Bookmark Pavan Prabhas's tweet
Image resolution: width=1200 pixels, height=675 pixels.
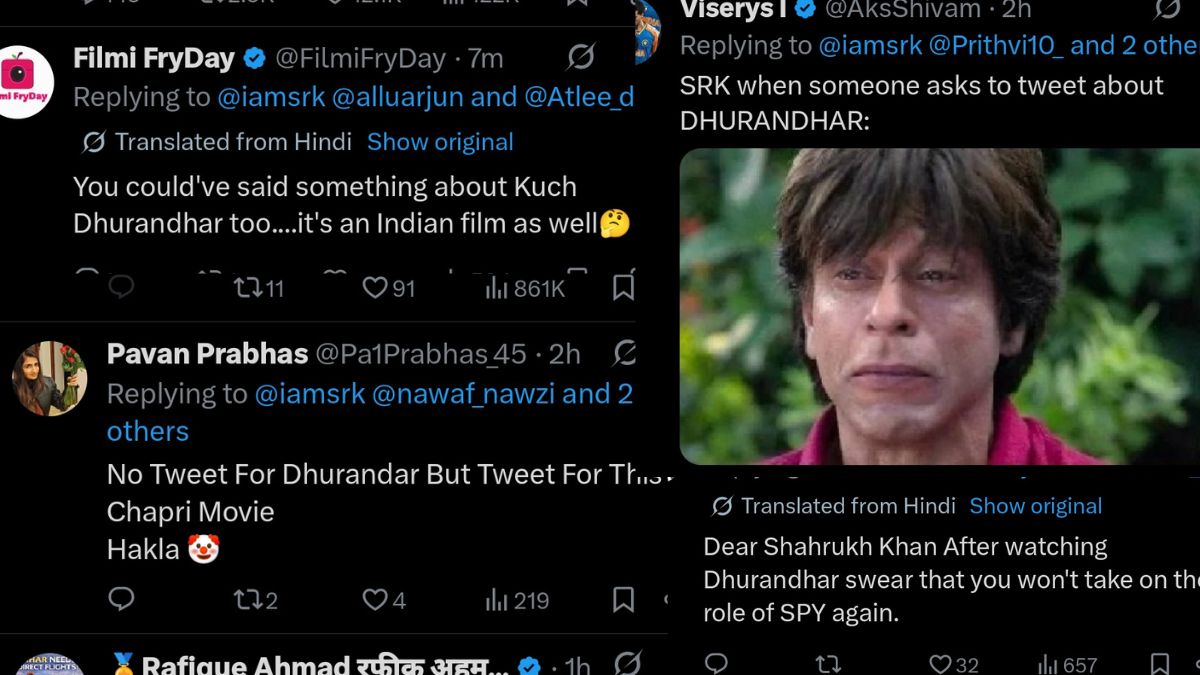click(623, 600)
